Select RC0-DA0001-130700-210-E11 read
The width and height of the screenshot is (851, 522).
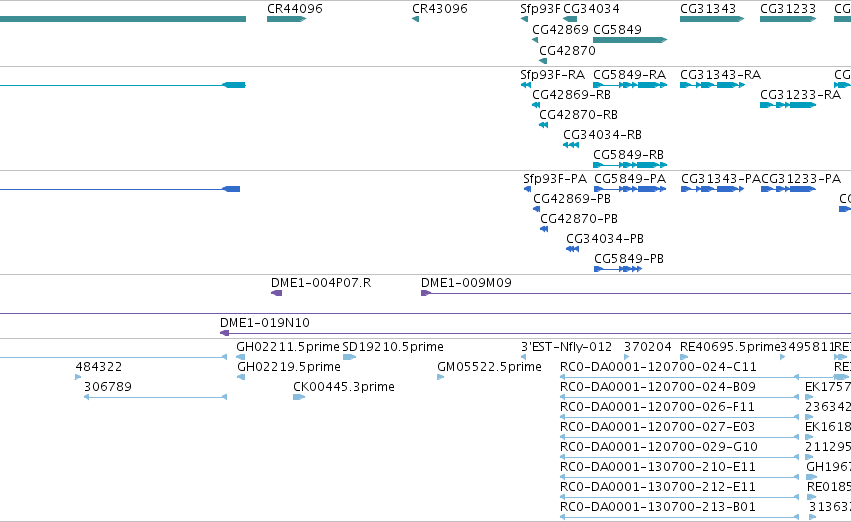pos(679,478)
